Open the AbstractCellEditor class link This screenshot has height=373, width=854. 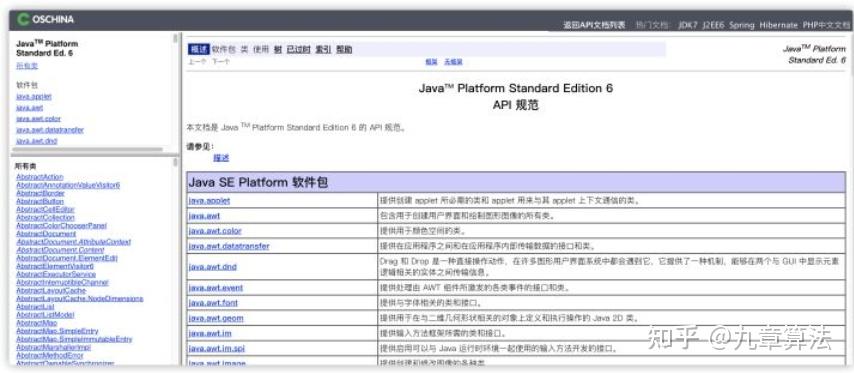[45, 209]
